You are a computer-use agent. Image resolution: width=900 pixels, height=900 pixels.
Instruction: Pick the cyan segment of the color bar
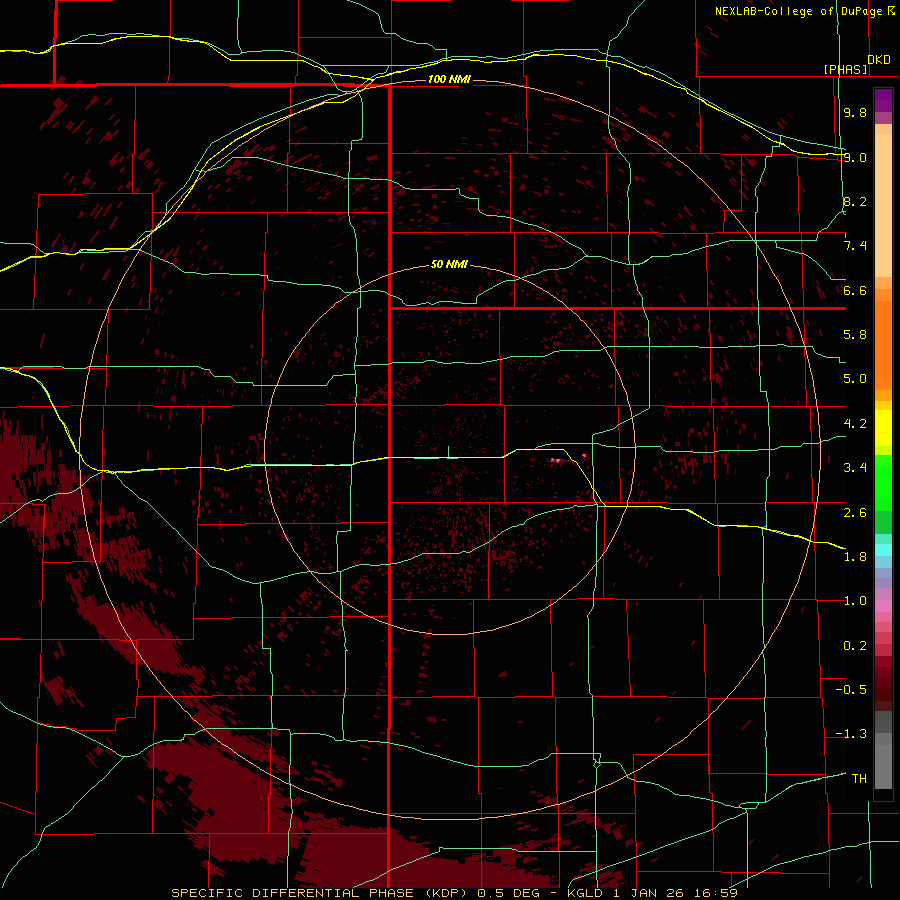(883, 550)
